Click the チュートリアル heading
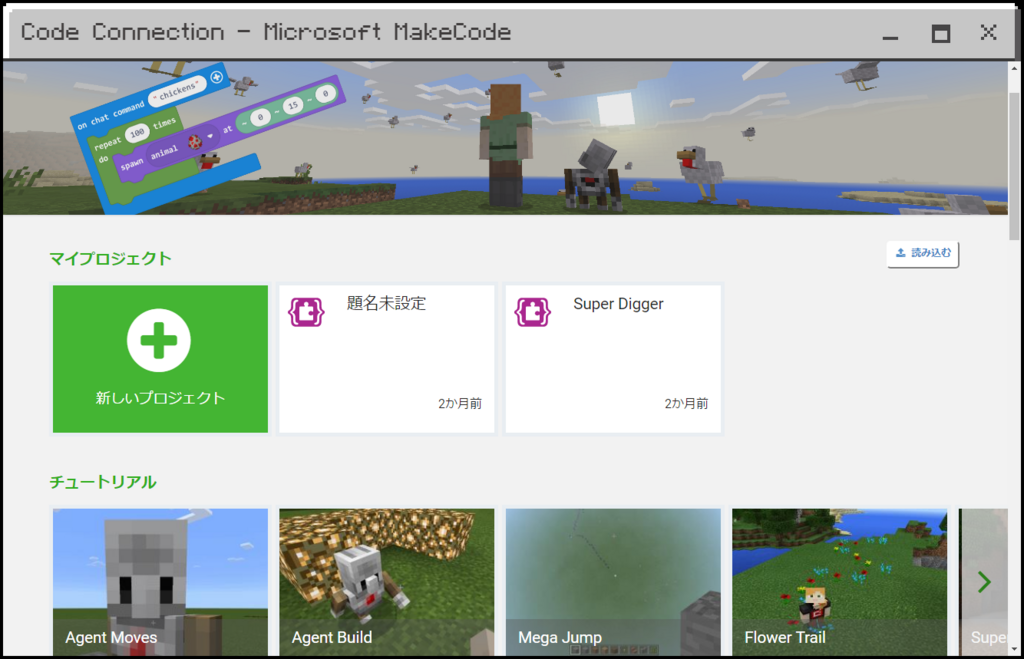 (103, 482)
